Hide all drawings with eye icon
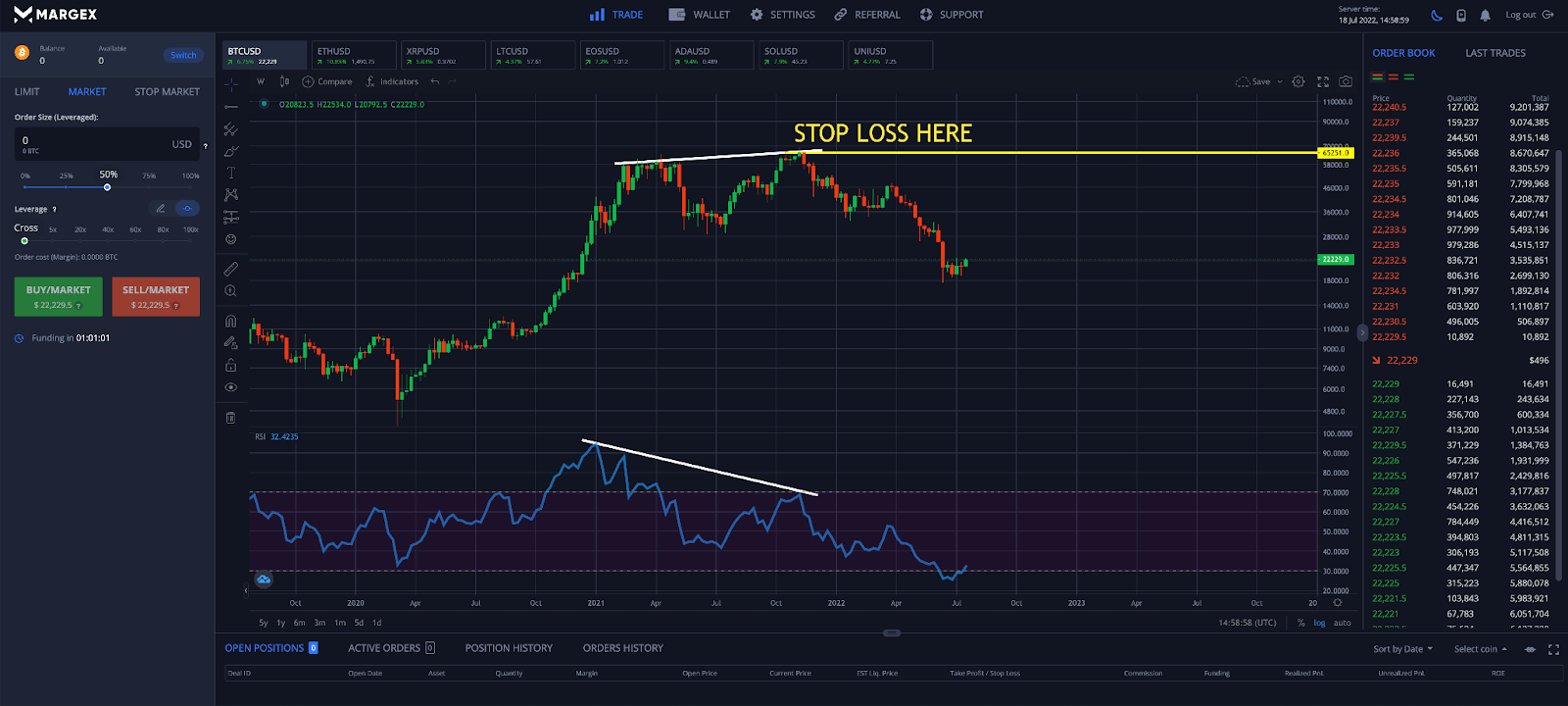This screenshot has height=706, width=1568. click(x=231, y=387)
